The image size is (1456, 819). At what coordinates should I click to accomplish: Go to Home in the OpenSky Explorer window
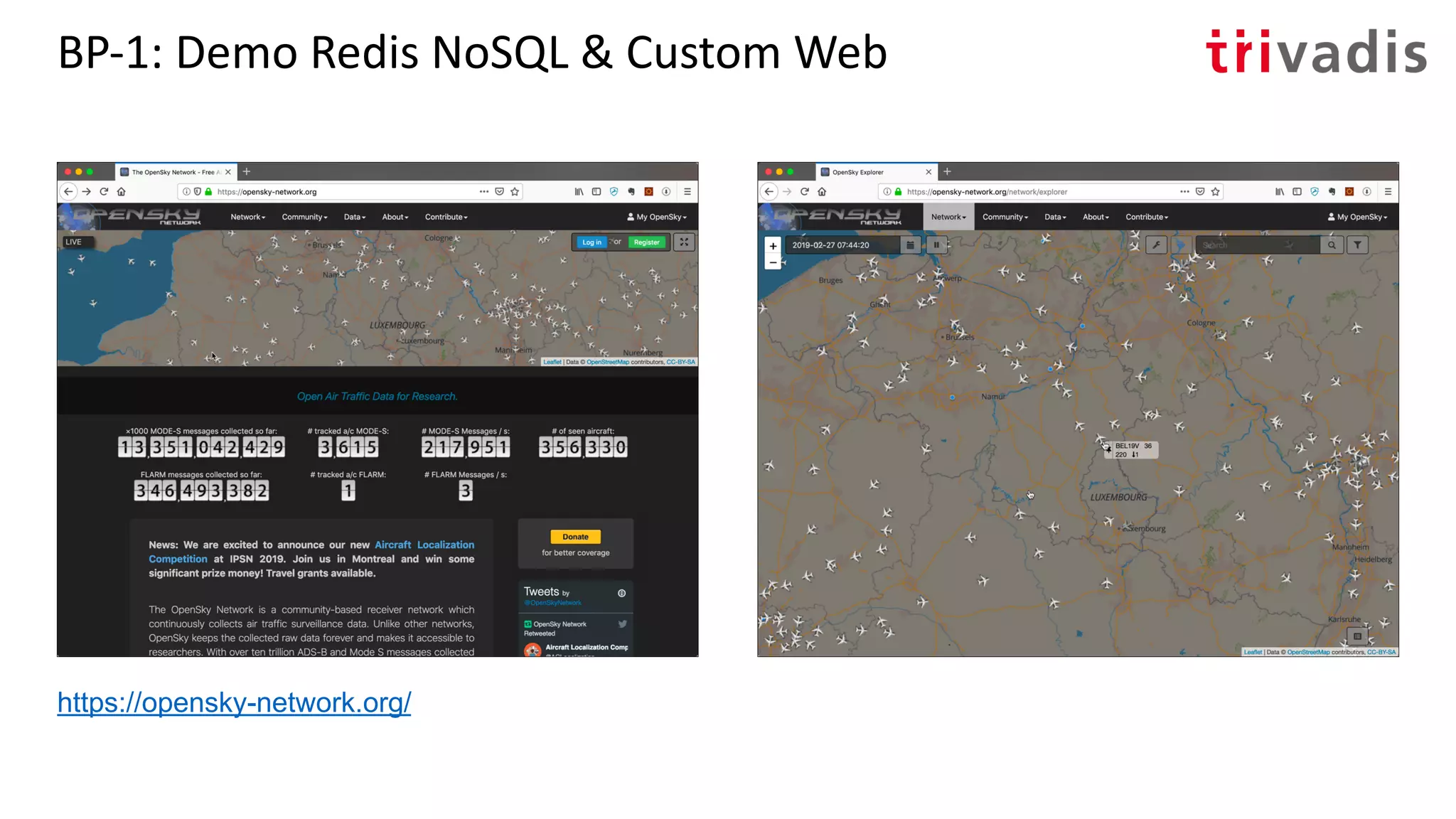click(822, 191)
